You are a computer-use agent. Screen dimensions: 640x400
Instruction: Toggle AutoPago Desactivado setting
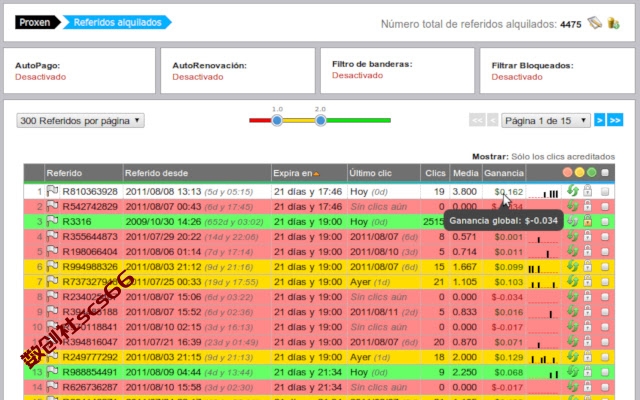40,77
